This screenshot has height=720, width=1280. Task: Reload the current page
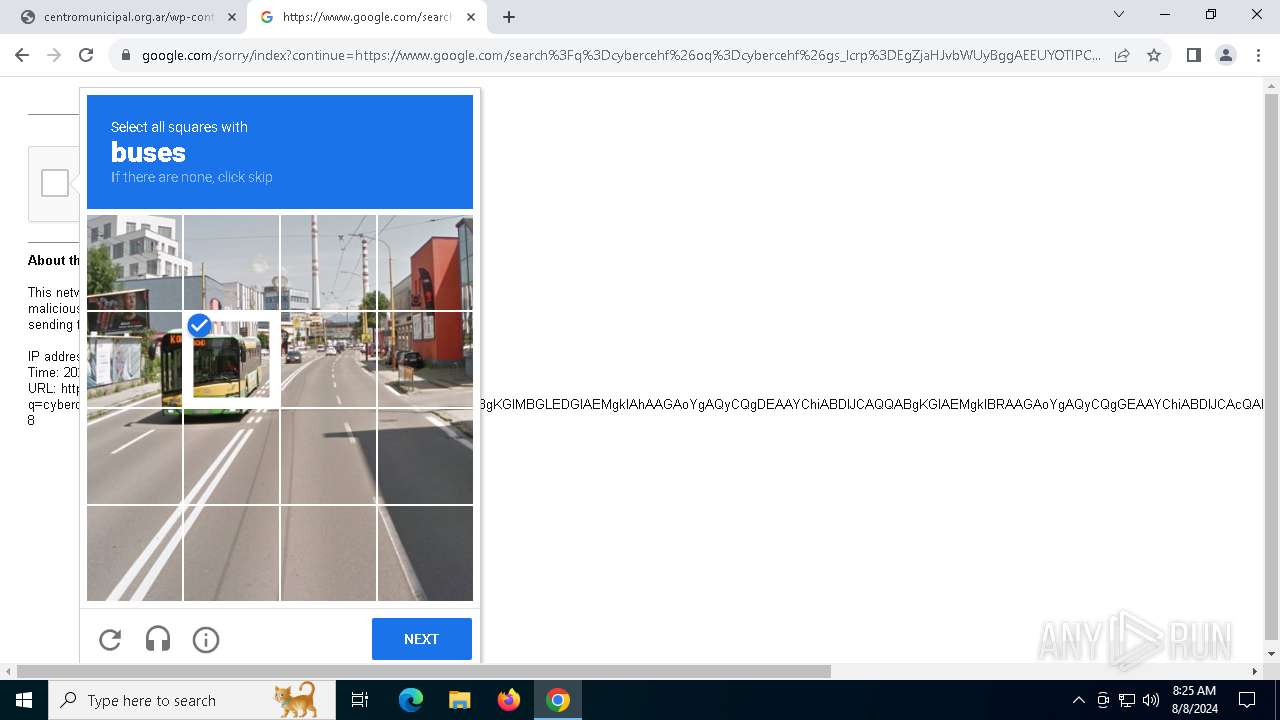(86, 55)
